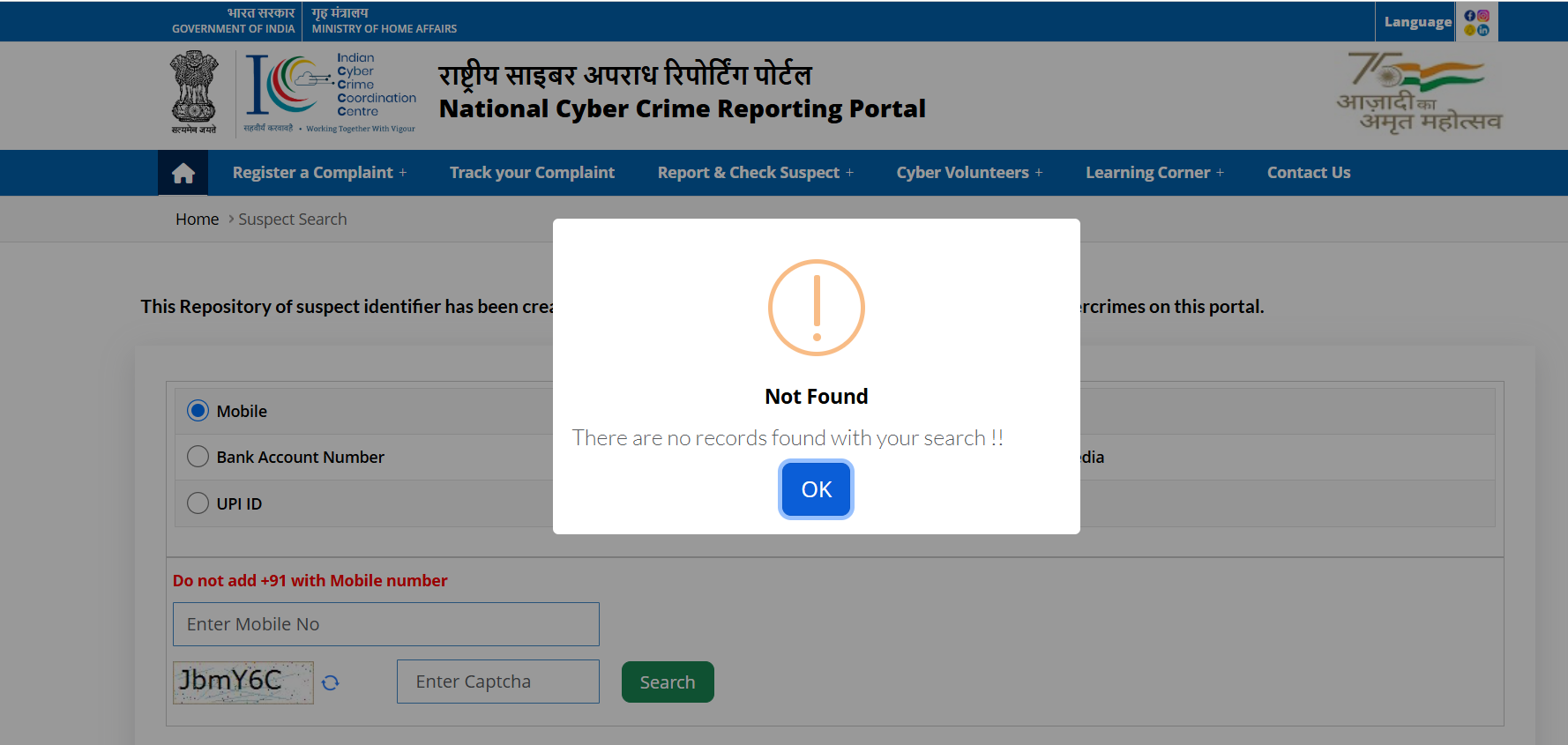Expand the Cyber Volunteers menu
Viewport: 1568px width, 745px height.
969,173
